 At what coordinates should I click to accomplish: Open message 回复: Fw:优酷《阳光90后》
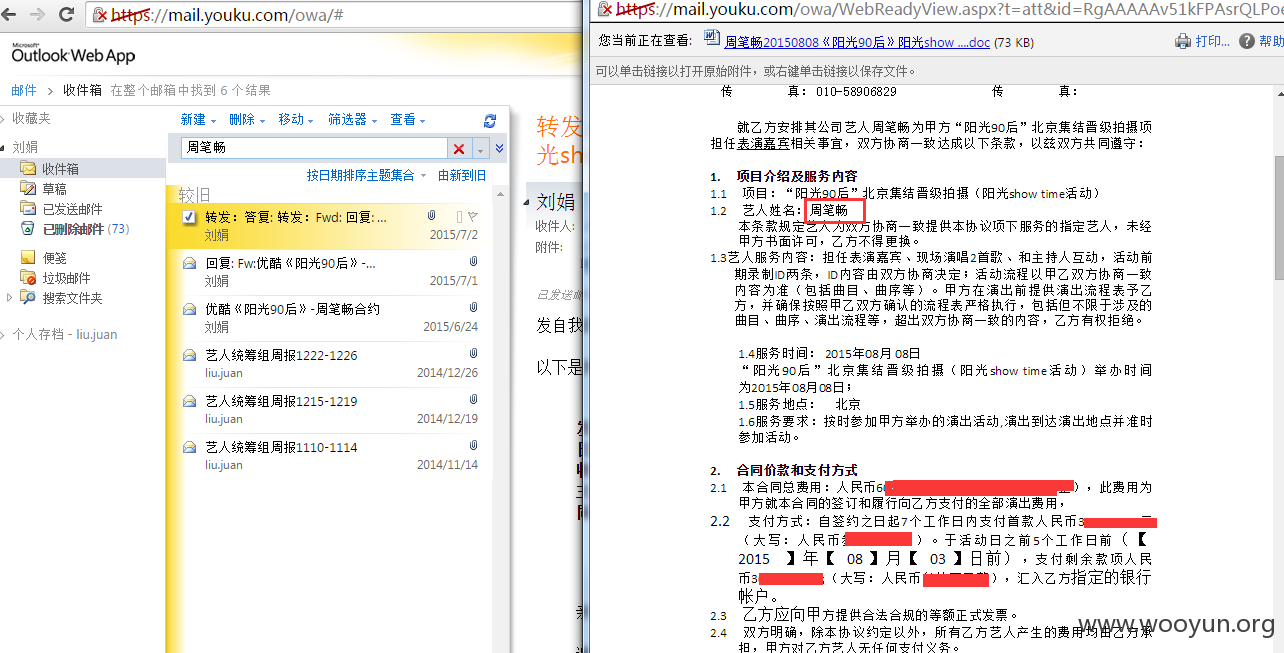[x=331, y=272]
